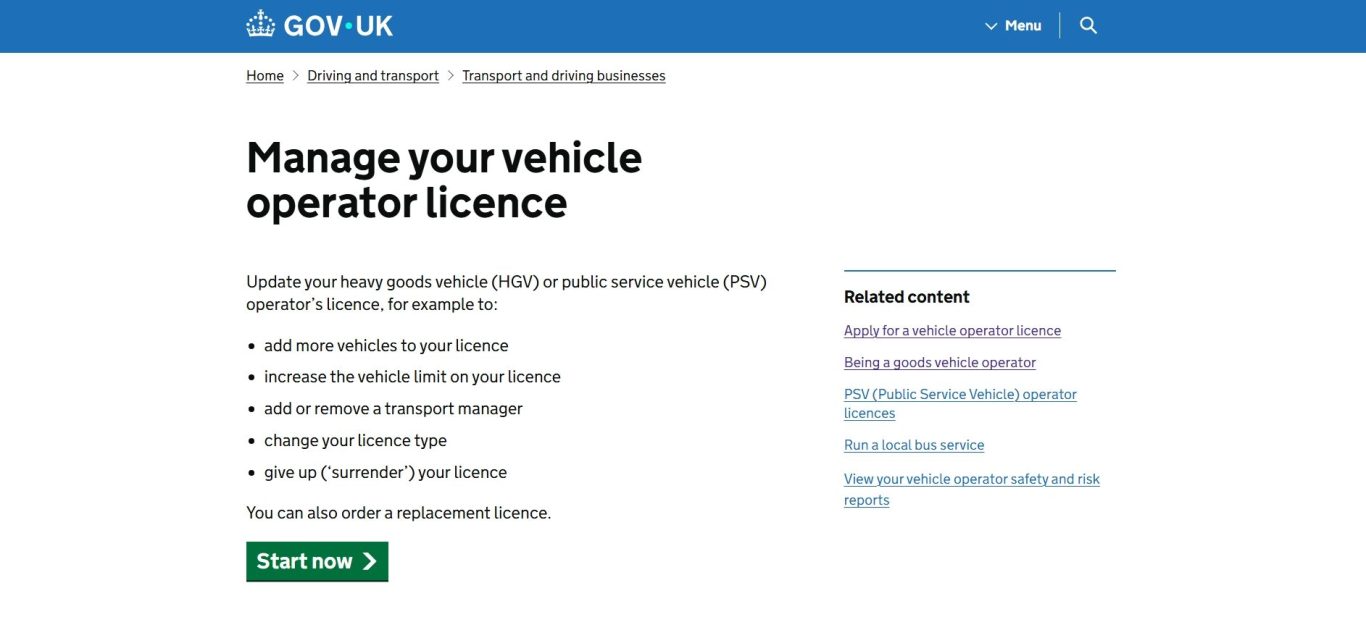
Task: Click the Related content heading
Action: [x=906, y=297]
